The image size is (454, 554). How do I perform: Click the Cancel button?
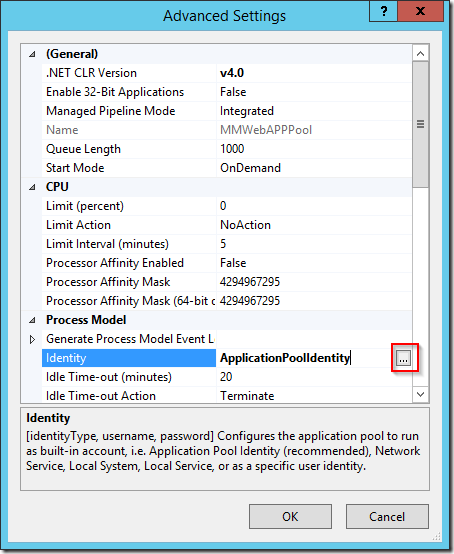387,517
